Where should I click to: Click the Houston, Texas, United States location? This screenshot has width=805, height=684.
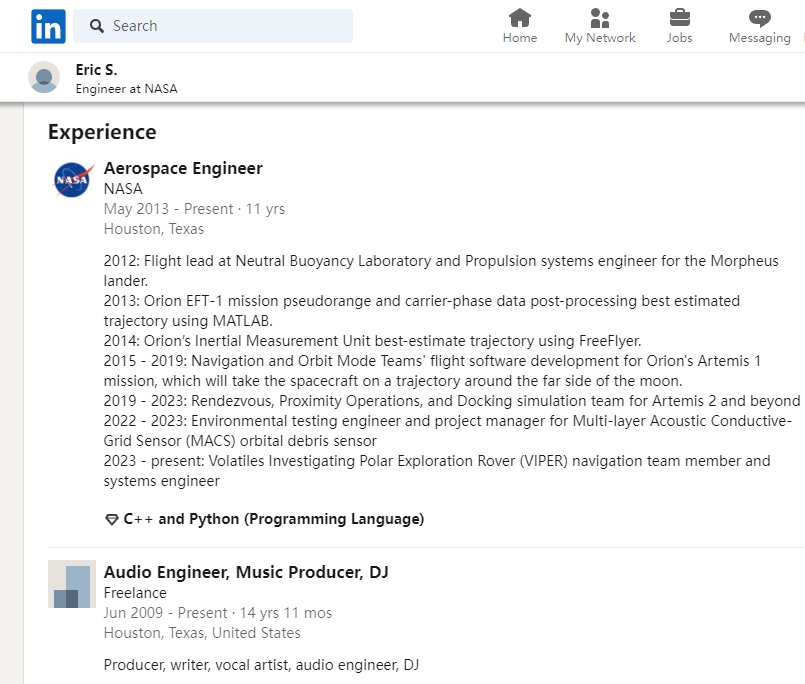coord(202,633)
